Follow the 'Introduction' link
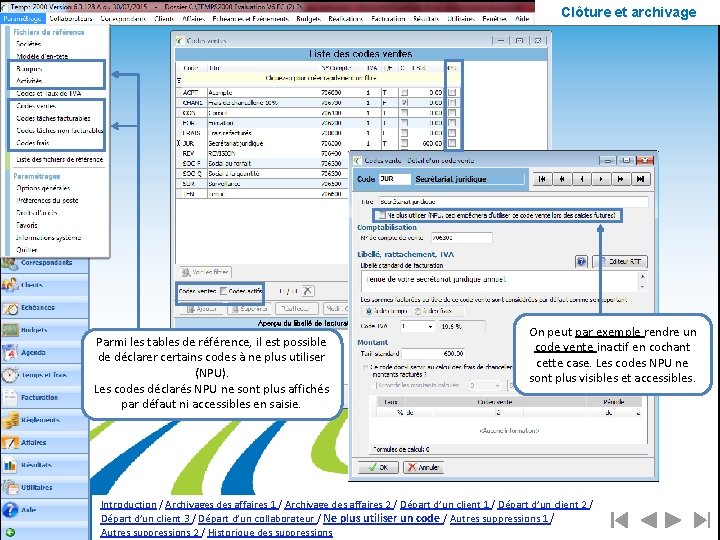720x540 pixels. pos(129,505)
